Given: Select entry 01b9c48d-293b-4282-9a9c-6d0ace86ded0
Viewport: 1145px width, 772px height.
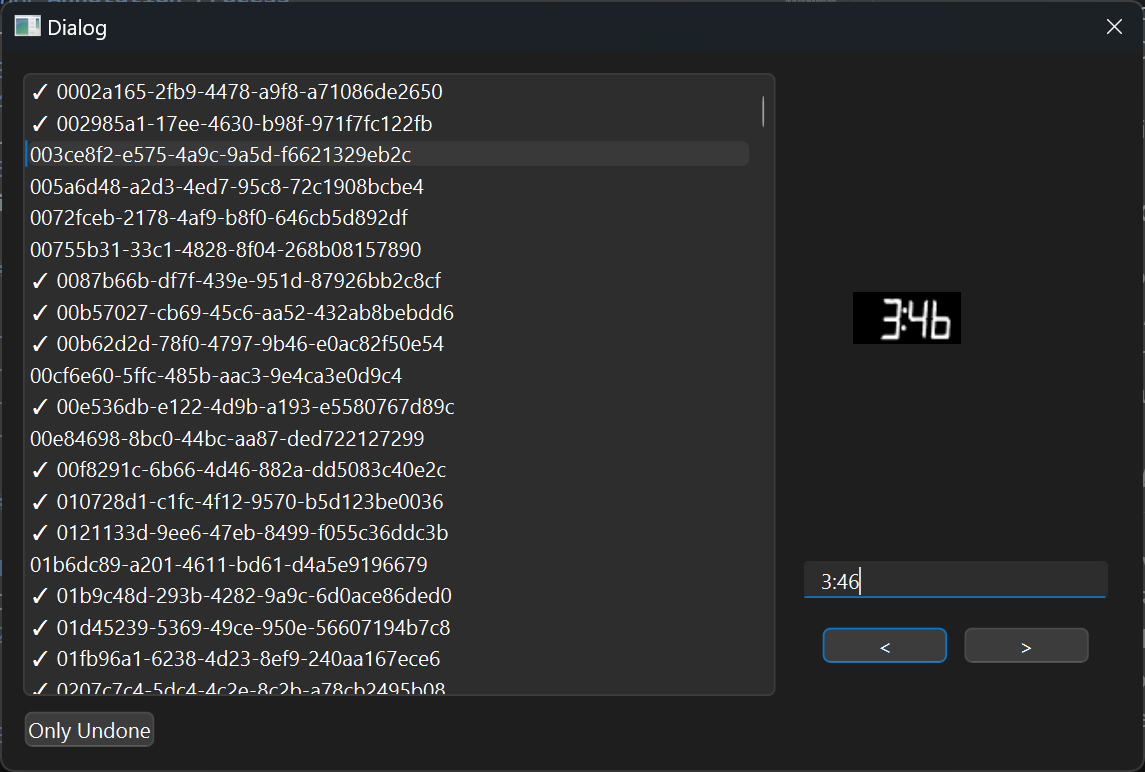Looking at the screenshot, I should pos(388,596).
